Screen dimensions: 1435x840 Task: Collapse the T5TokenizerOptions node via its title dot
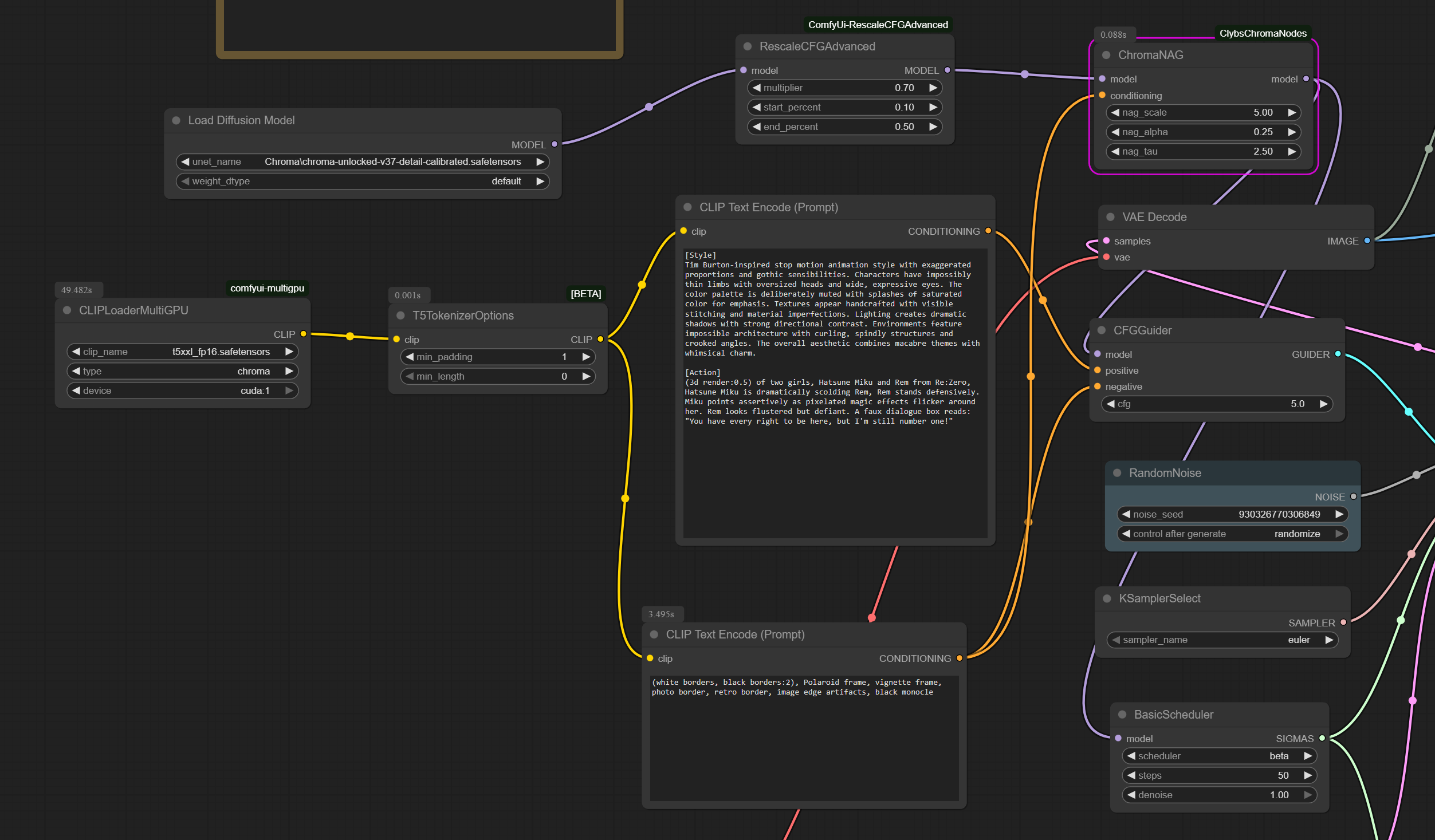pos(401,316)
